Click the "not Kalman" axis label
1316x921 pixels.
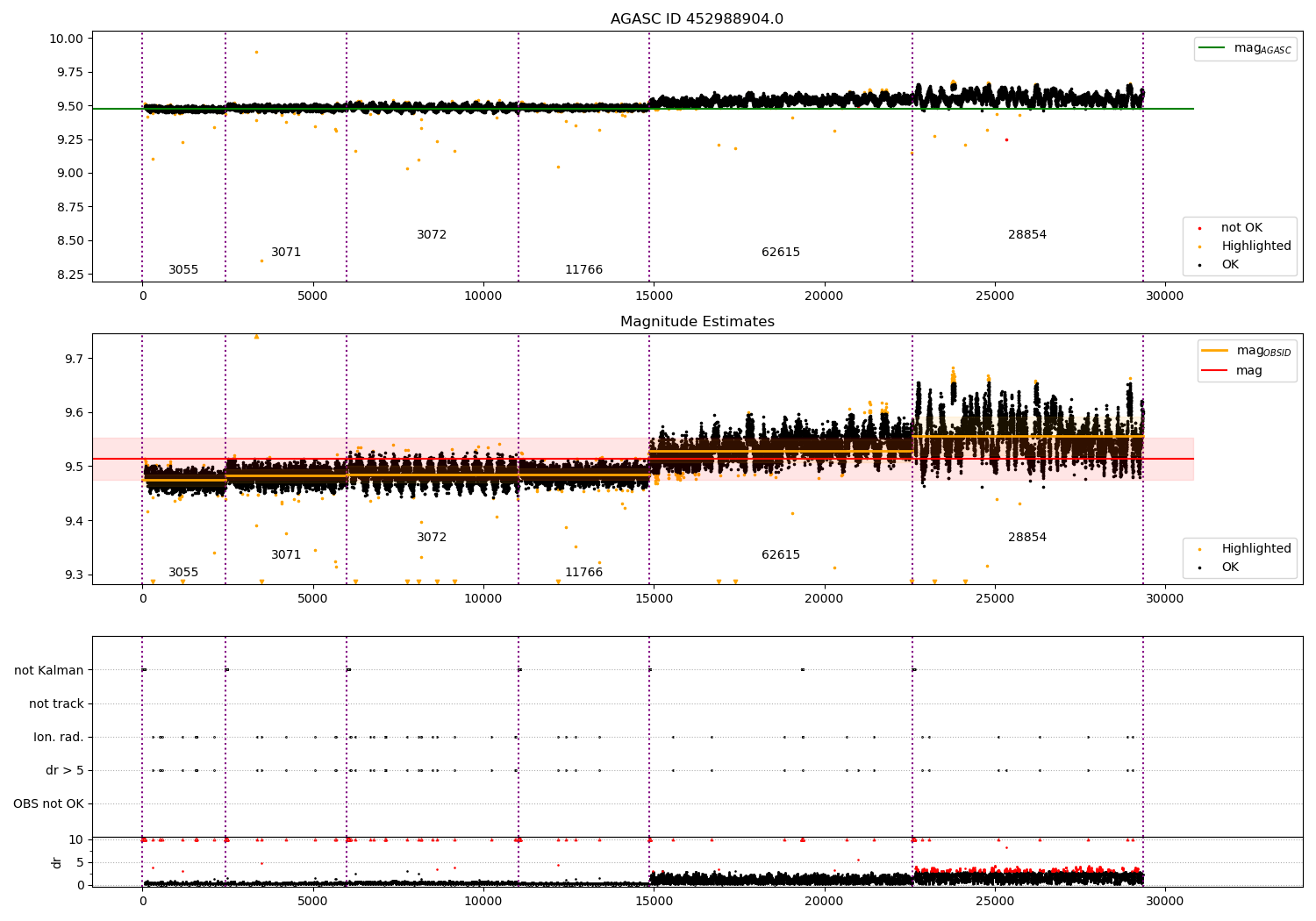49,670
